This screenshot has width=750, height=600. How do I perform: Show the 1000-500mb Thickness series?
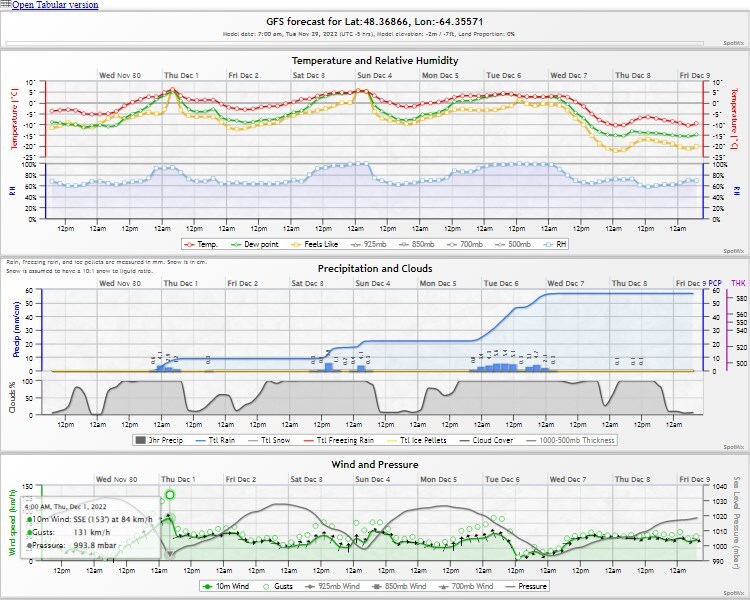(x=570, y=440)
